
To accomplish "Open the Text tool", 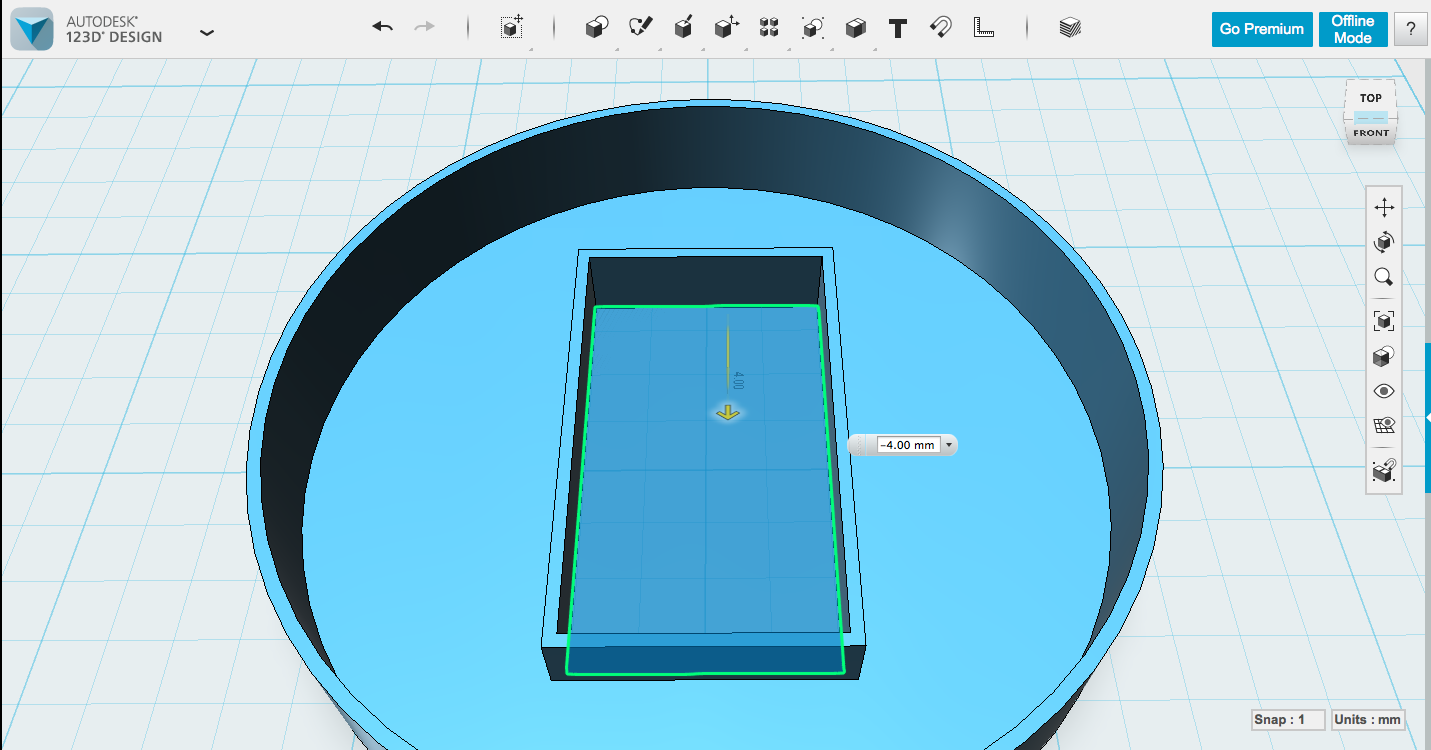I will click(x=897, y=28).
